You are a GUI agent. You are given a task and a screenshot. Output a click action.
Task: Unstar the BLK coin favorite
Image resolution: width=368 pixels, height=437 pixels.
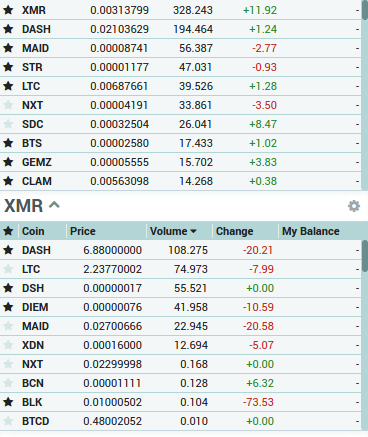coord(8,402)
